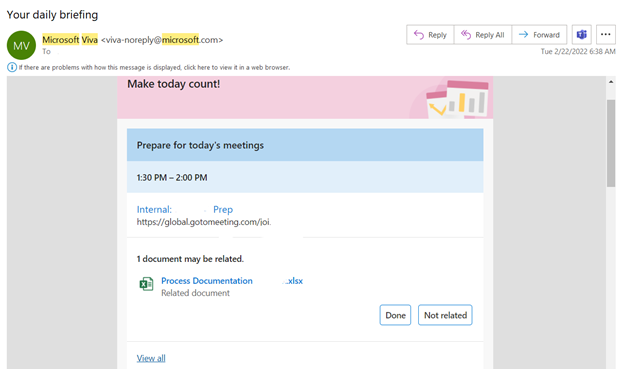Click the scrollbar up arrow
Screen dimensions: 624x369
point(611,82)
